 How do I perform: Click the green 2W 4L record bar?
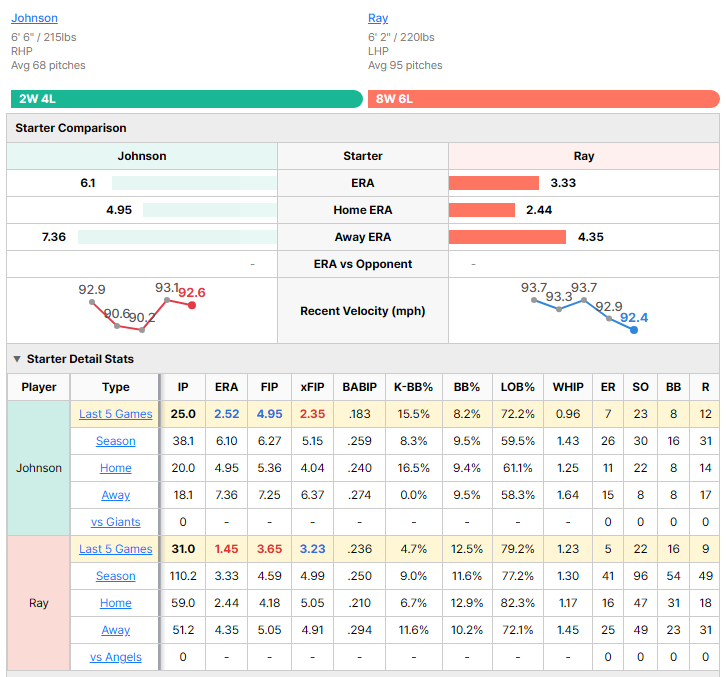[x=187, y=99]
